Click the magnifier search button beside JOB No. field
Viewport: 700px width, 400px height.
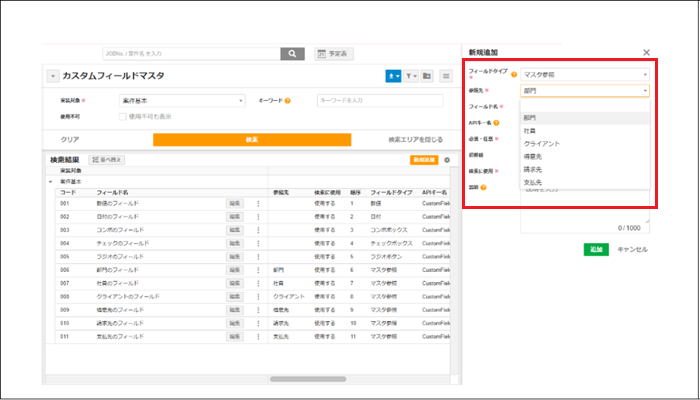coord(291,54)
